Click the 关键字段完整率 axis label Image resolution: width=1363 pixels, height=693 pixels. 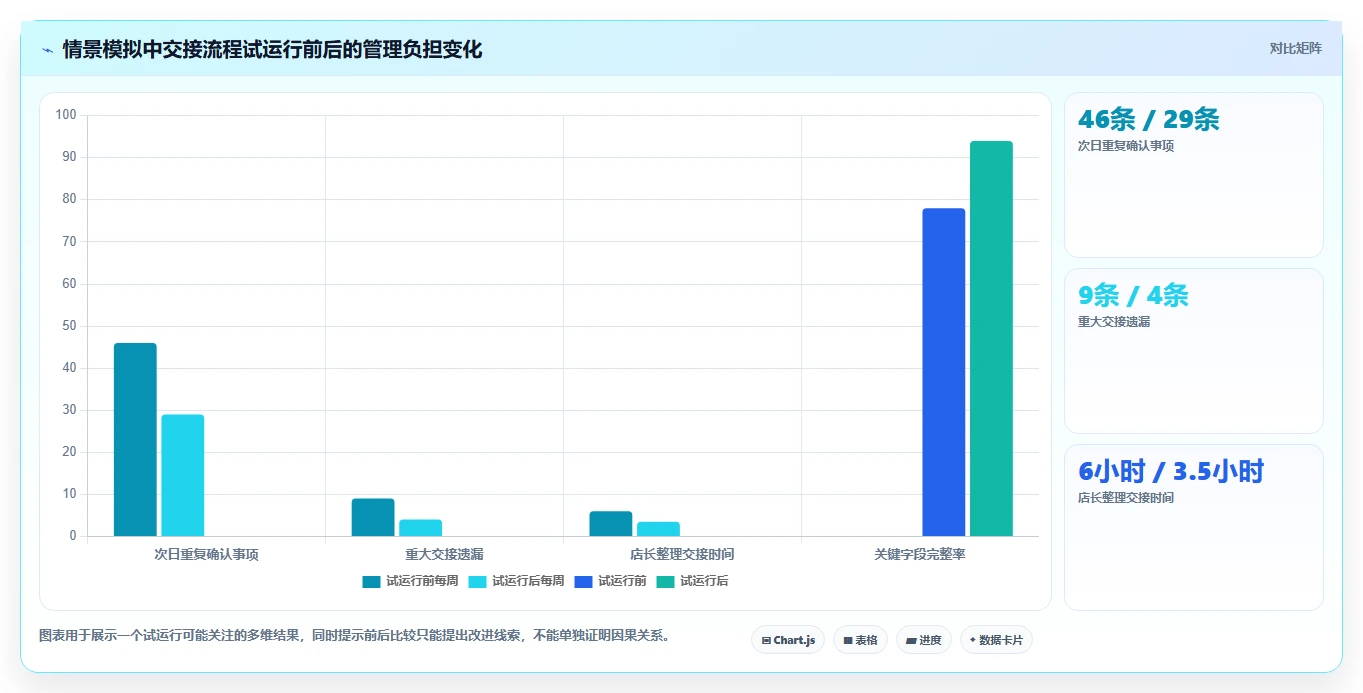920,554
